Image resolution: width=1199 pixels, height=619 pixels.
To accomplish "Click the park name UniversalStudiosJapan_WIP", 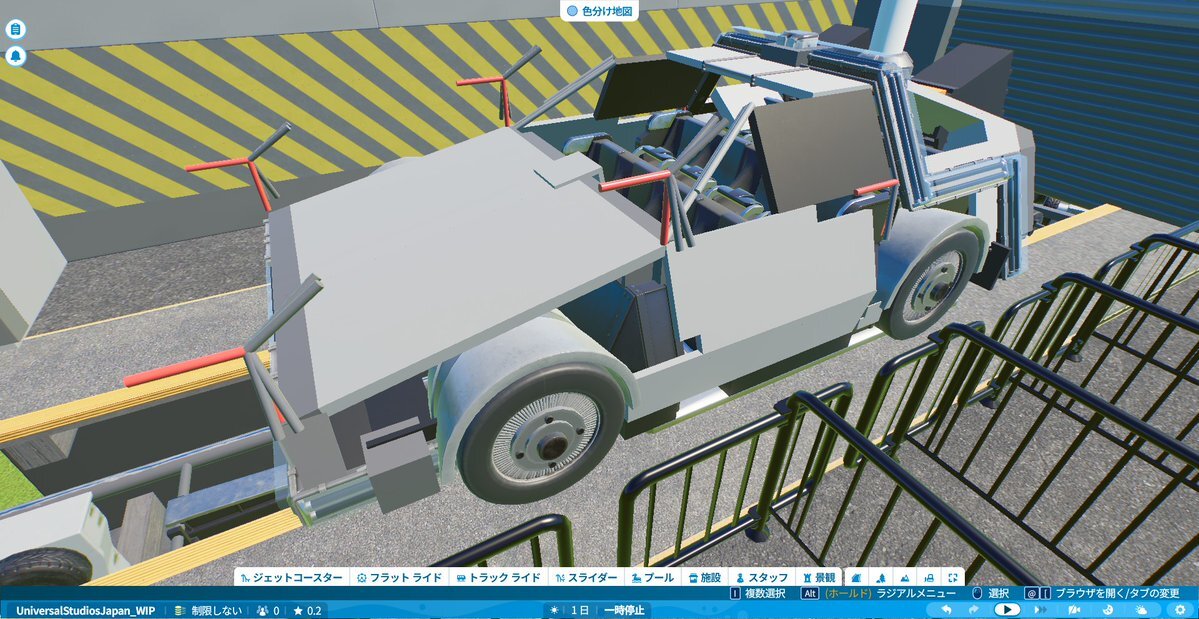I will tap(85, 611).
